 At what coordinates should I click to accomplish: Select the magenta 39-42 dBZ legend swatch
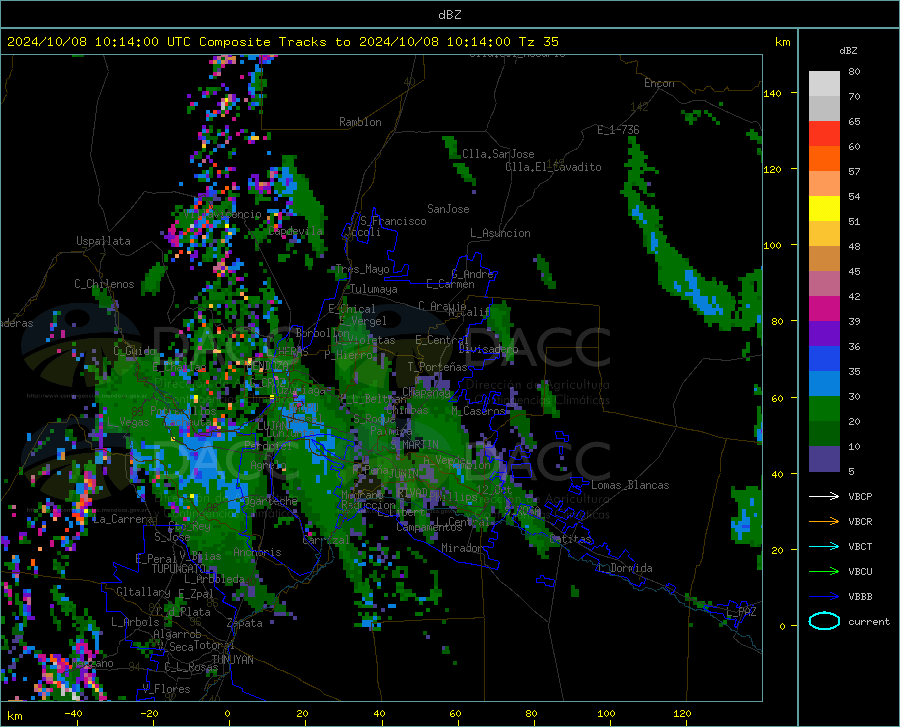click(824, 309)
